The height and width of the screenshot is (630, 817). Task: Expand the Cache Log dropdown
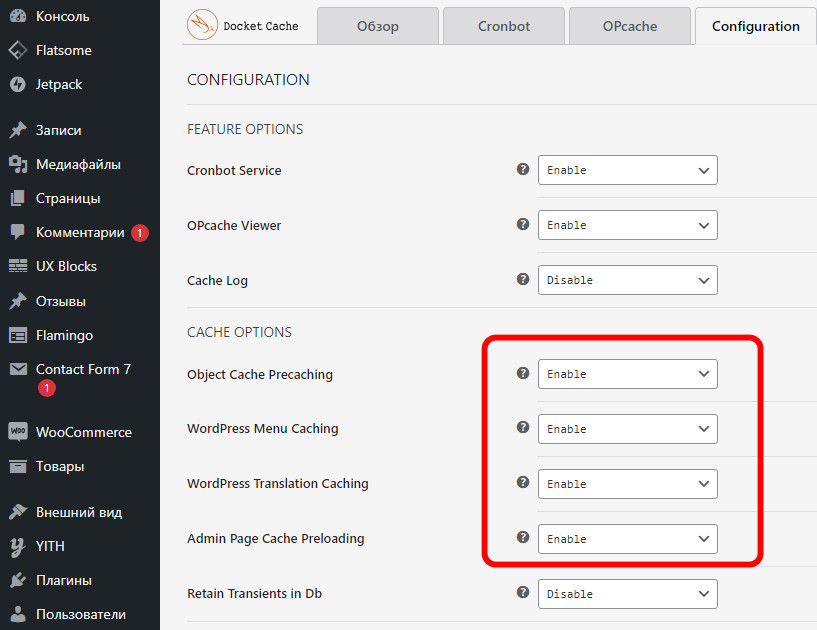[627, 280]
